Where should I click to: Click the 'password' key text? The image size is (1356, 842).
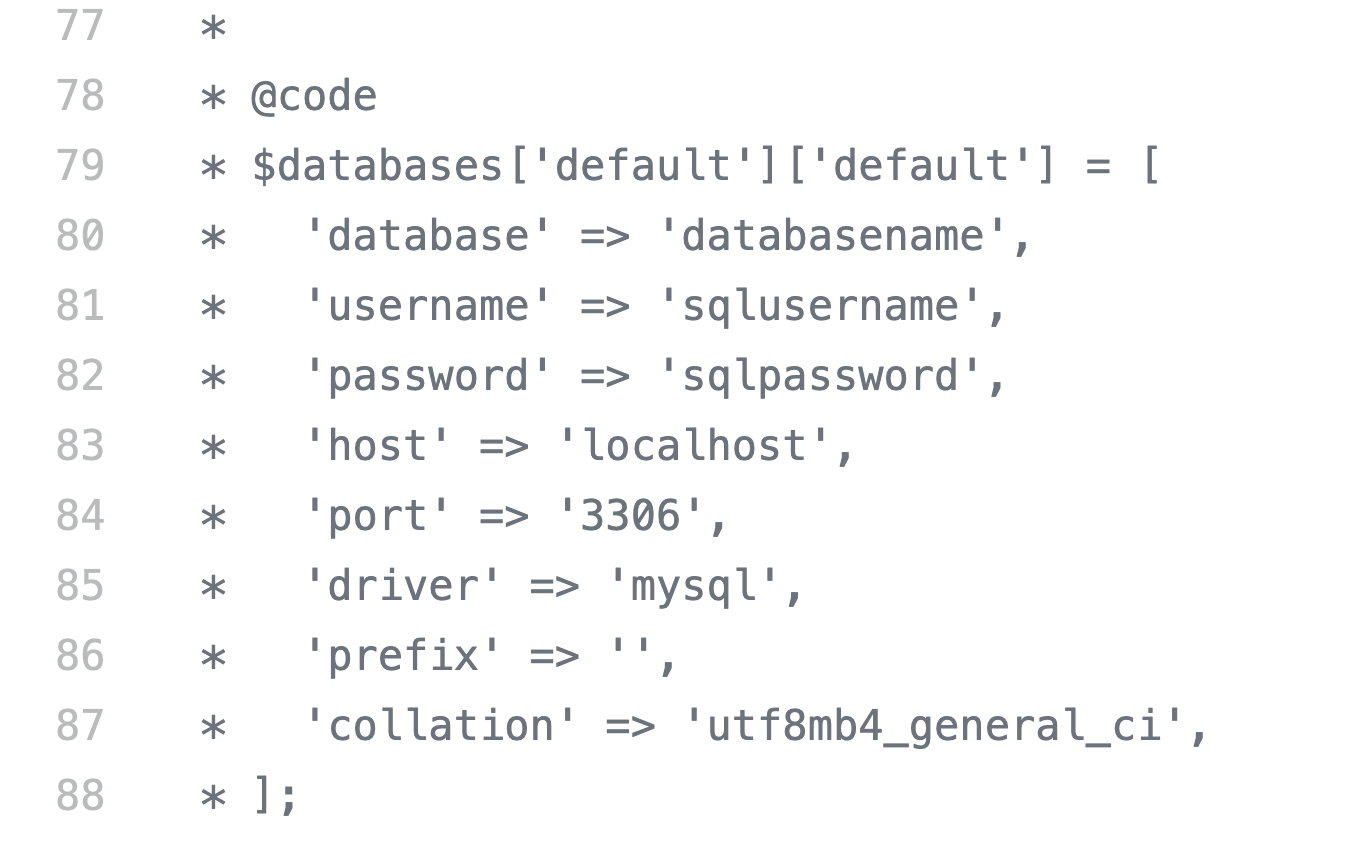428,376
